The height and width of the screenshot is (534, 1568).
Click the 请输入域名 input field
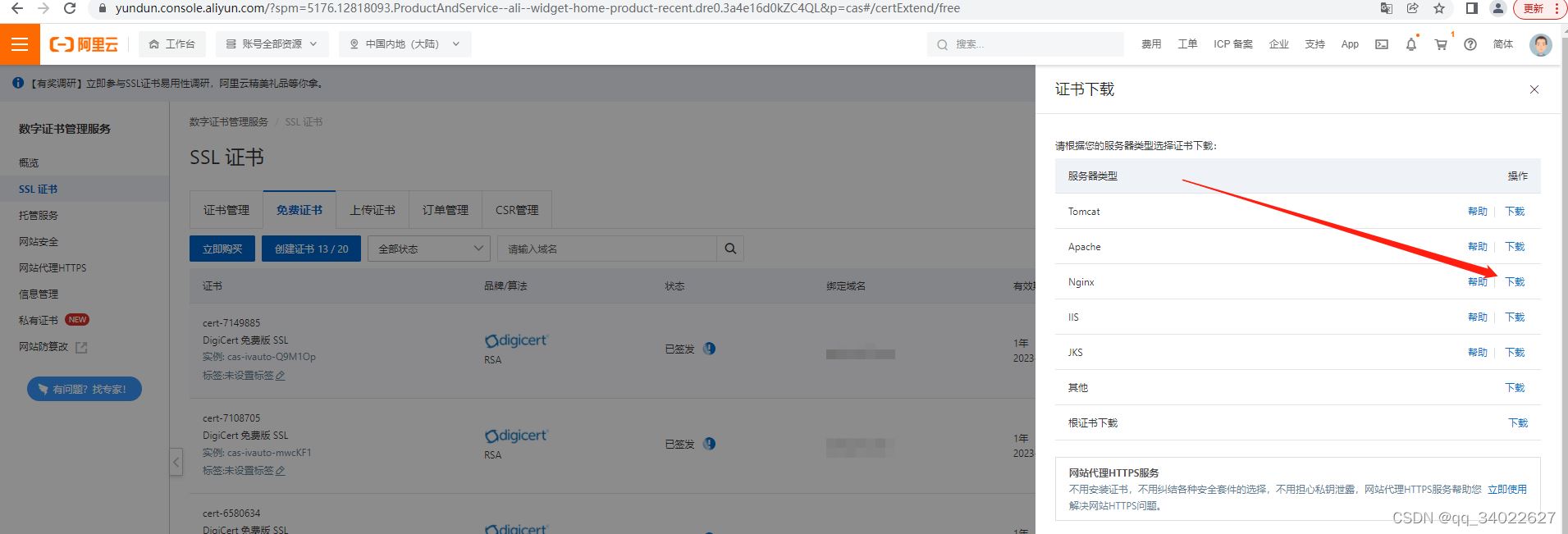click(607, 249)
